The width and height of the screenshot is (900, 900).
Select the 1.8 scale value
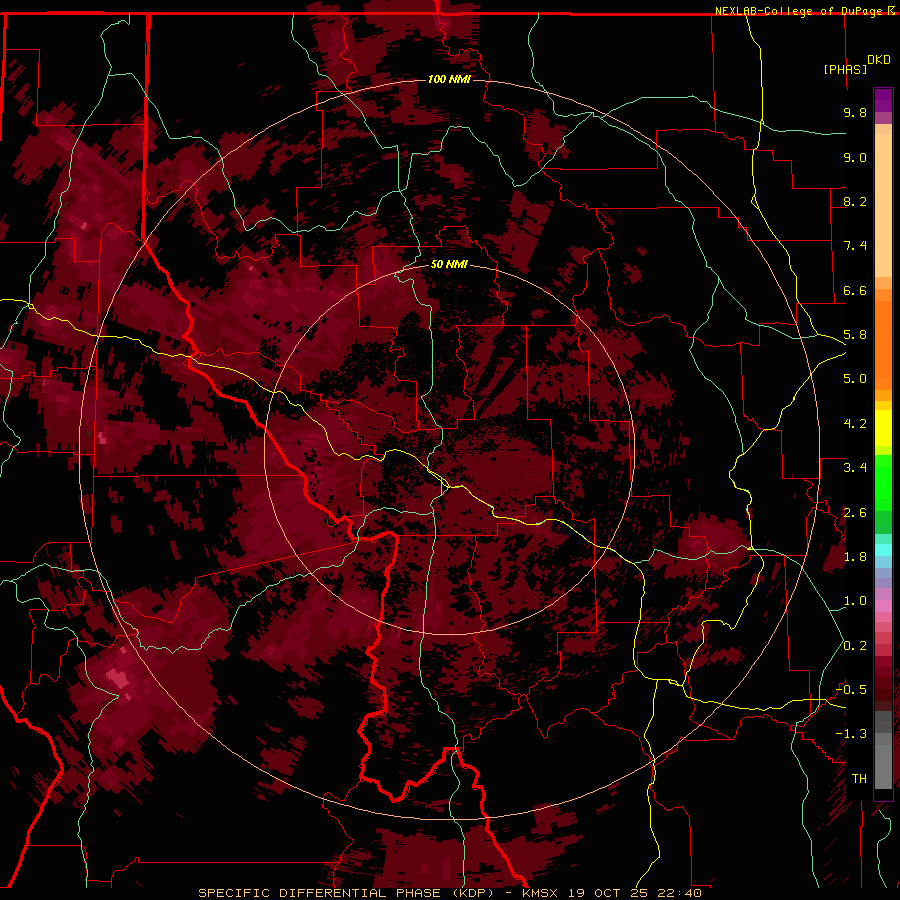[855, 557]
